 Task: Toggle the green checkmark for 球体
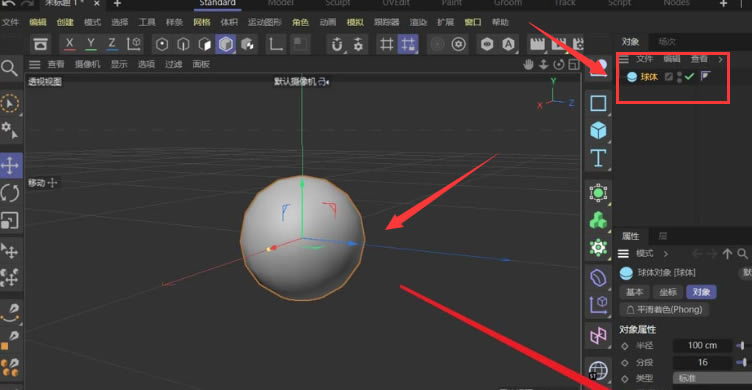[690, 76]
